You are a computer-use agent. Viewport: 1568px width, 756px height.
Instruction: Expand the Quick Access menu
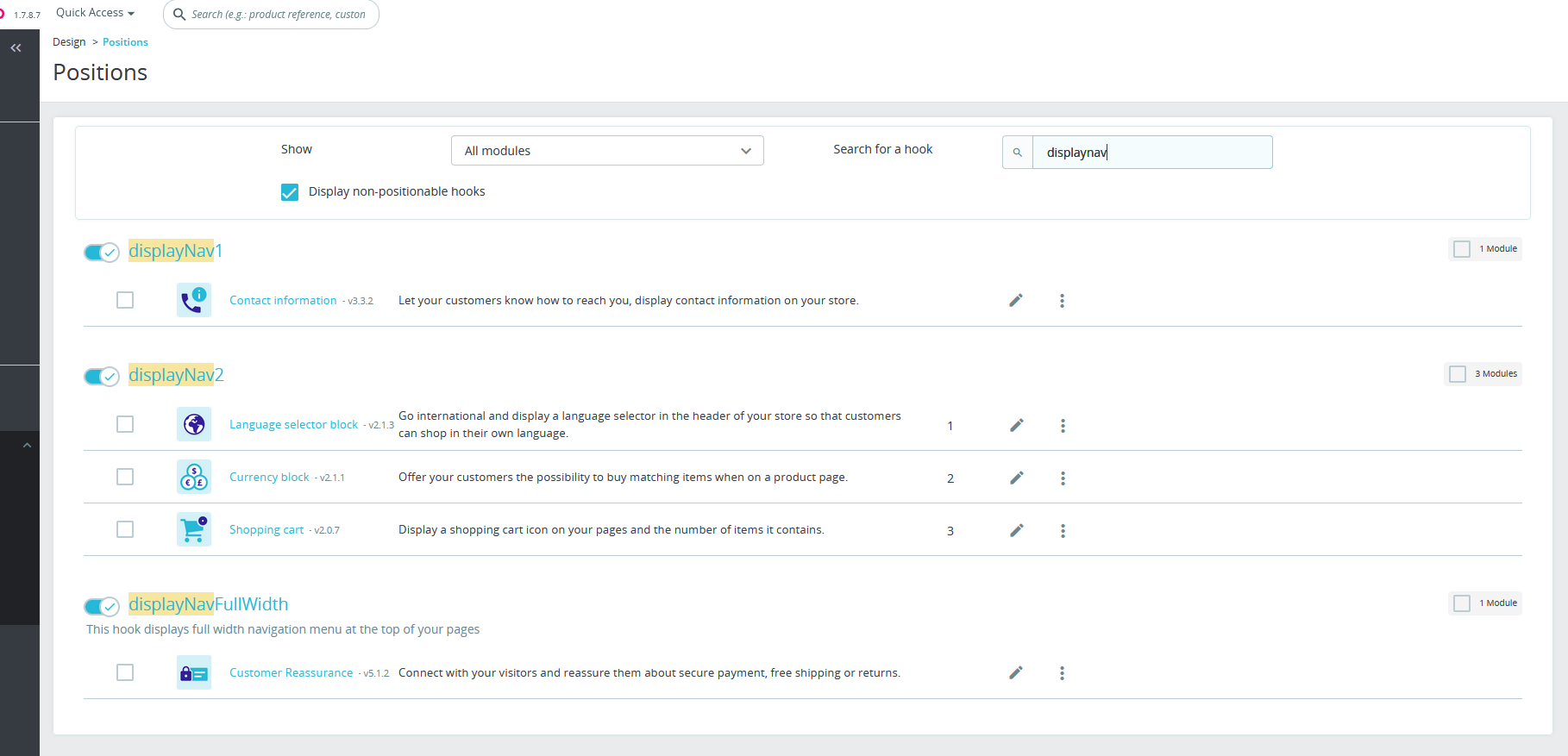point(95,13)
